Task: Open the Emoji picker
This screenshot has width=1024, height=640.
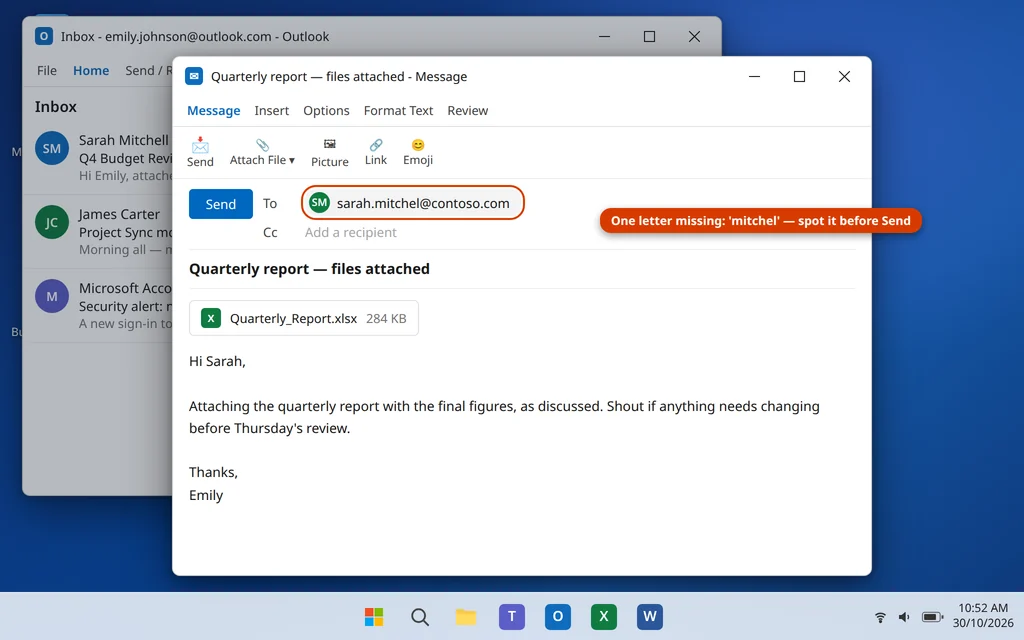Action: coord(418,144)
